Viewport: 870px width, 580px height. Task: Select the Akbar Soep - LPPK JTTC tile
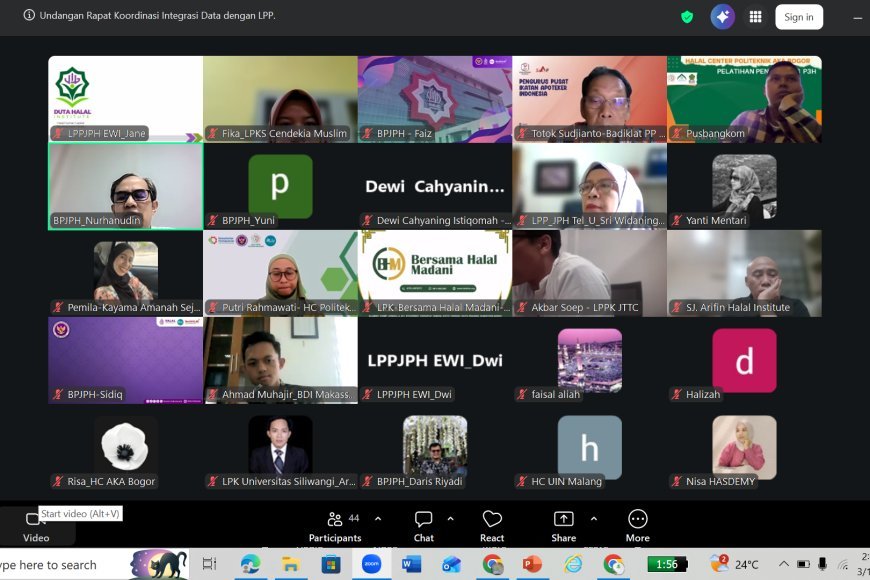[589, 273]
